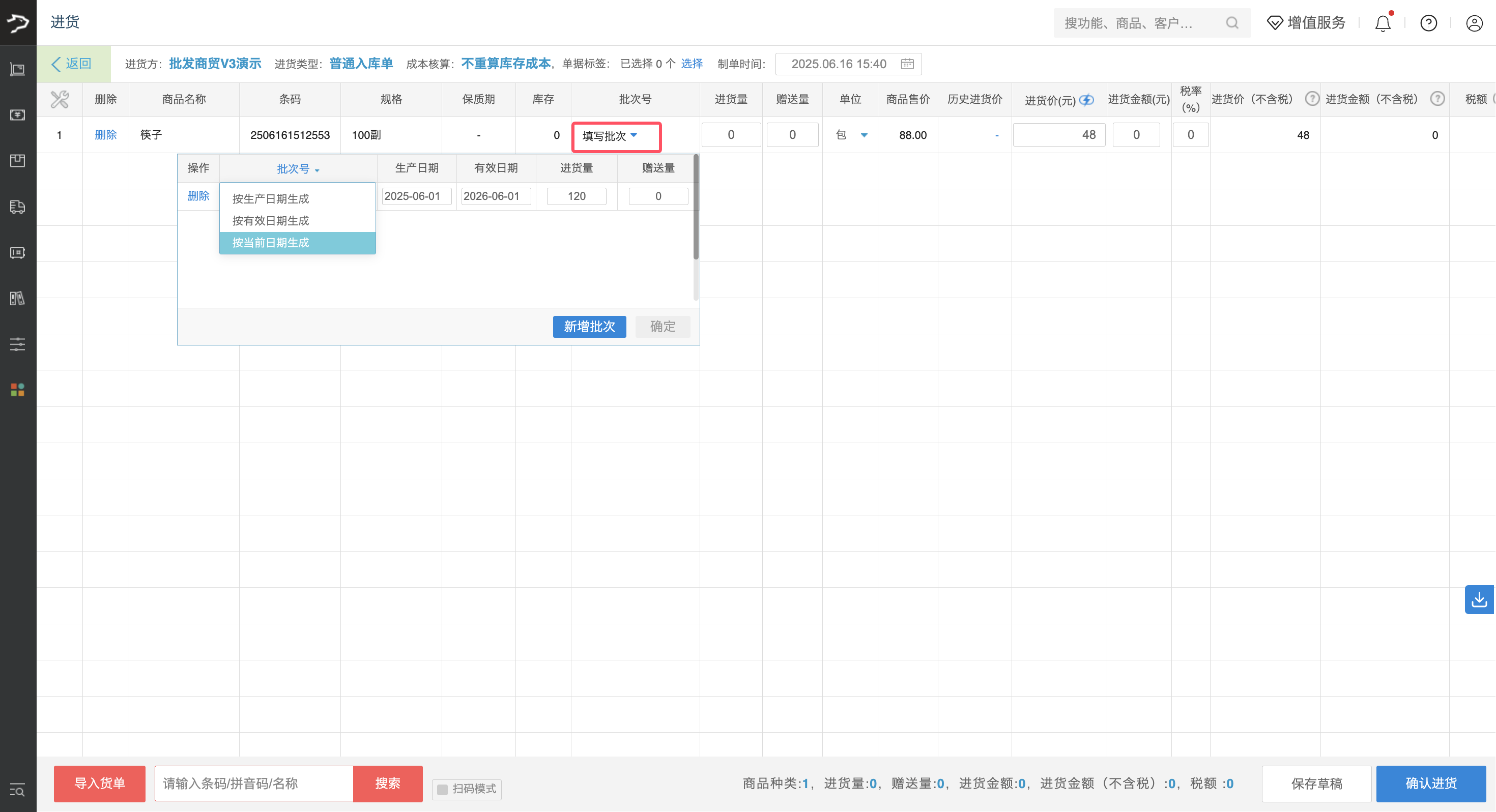Open the colorful apps grid icon

(x=18, y=390)
